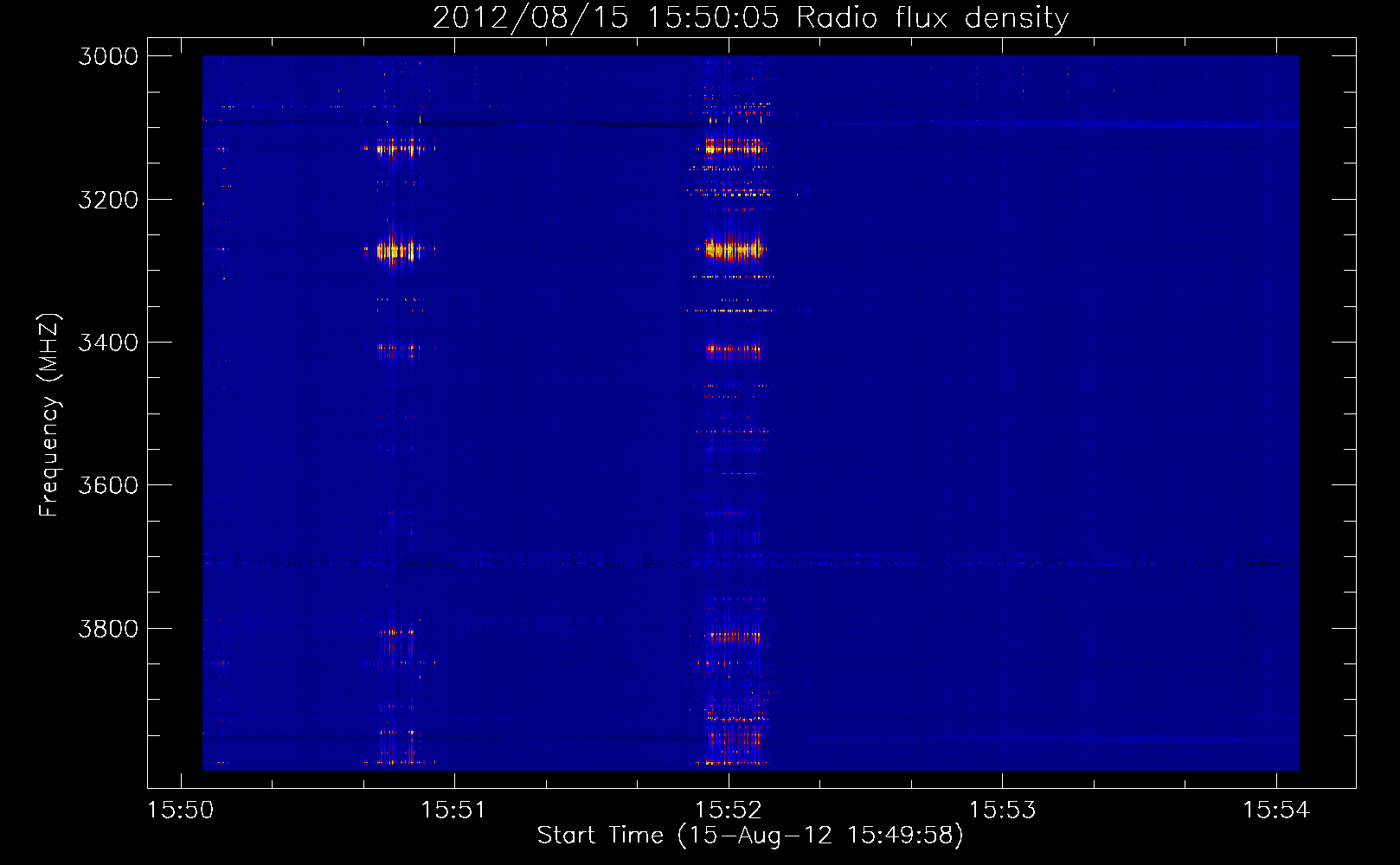Click burst near 3410 MHz at 15:52
Image resolution: width=1400 pixels, height=865 pixels.
pos(733,350)
